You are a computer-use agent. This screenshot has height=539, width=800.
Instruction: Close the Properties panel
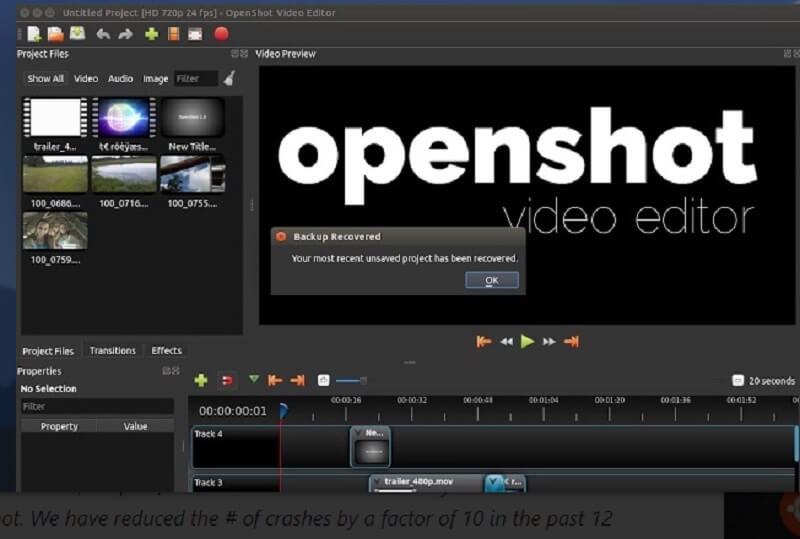176,371
